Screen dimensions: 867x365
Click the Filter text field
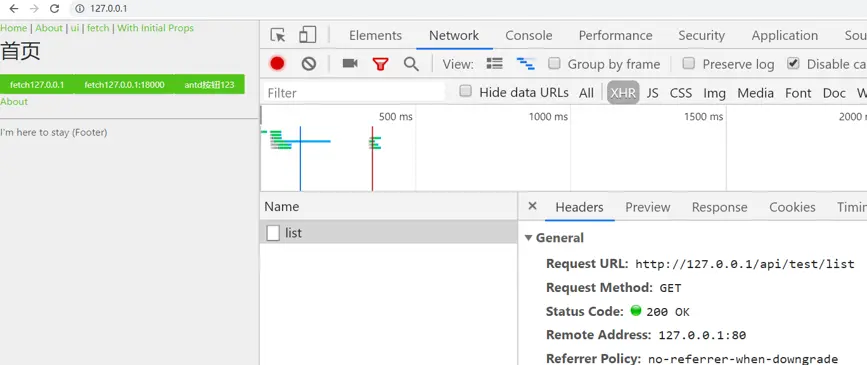pos(354,93)
